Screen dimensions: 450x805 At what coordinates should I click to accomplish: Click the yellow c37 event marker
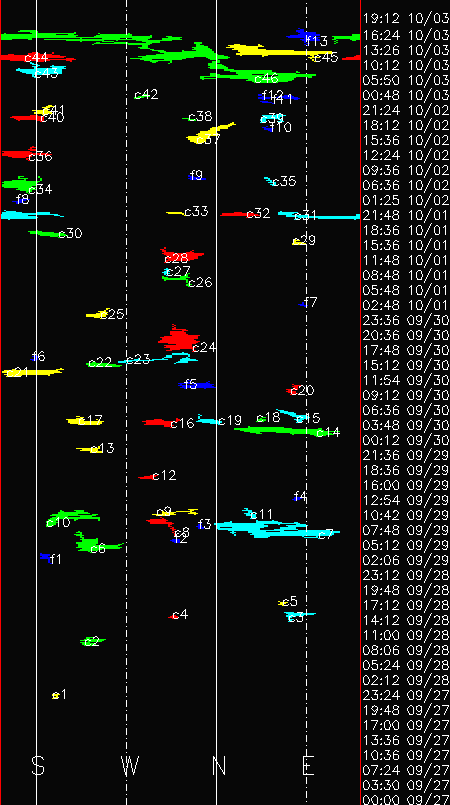point(209,133)
